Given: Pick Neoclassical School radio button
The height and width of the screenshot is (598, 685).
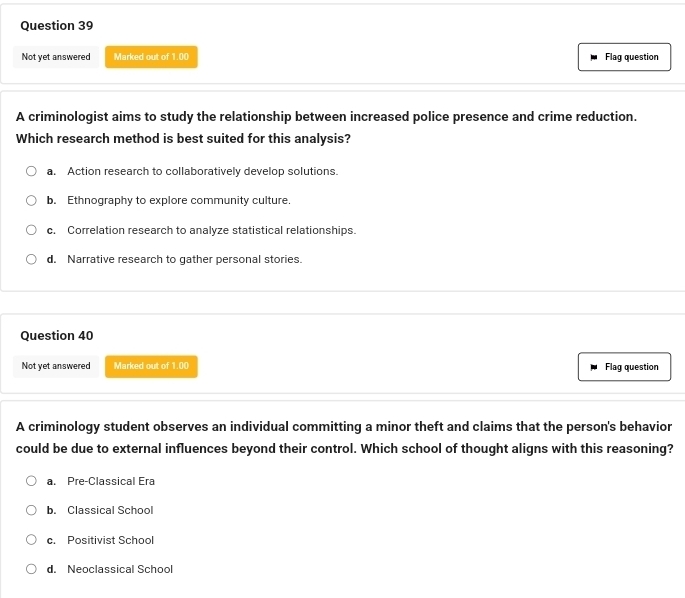Looking at the screenshot, I should point(32,570).
